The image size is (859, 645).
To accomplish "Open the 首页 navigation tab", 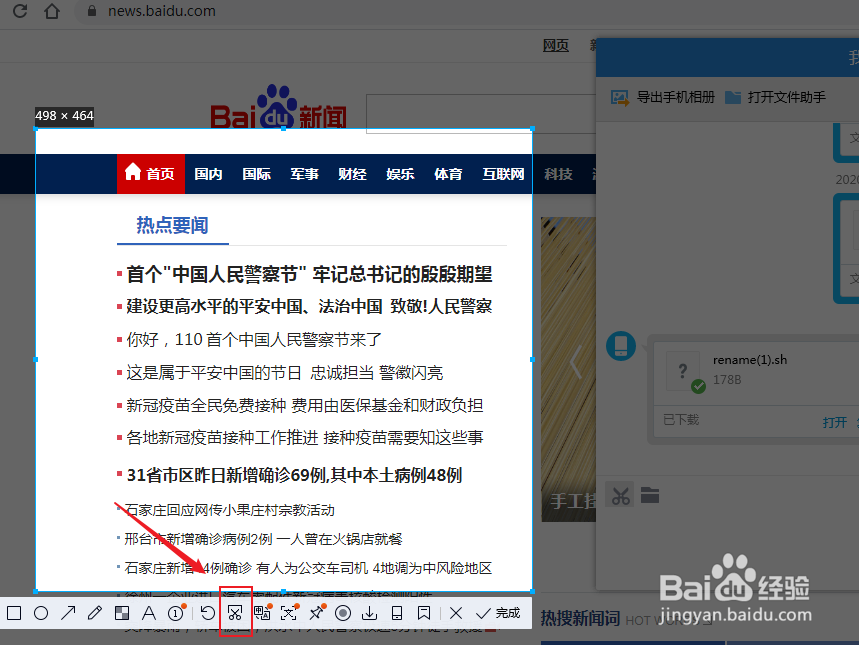I will point(151,174).
